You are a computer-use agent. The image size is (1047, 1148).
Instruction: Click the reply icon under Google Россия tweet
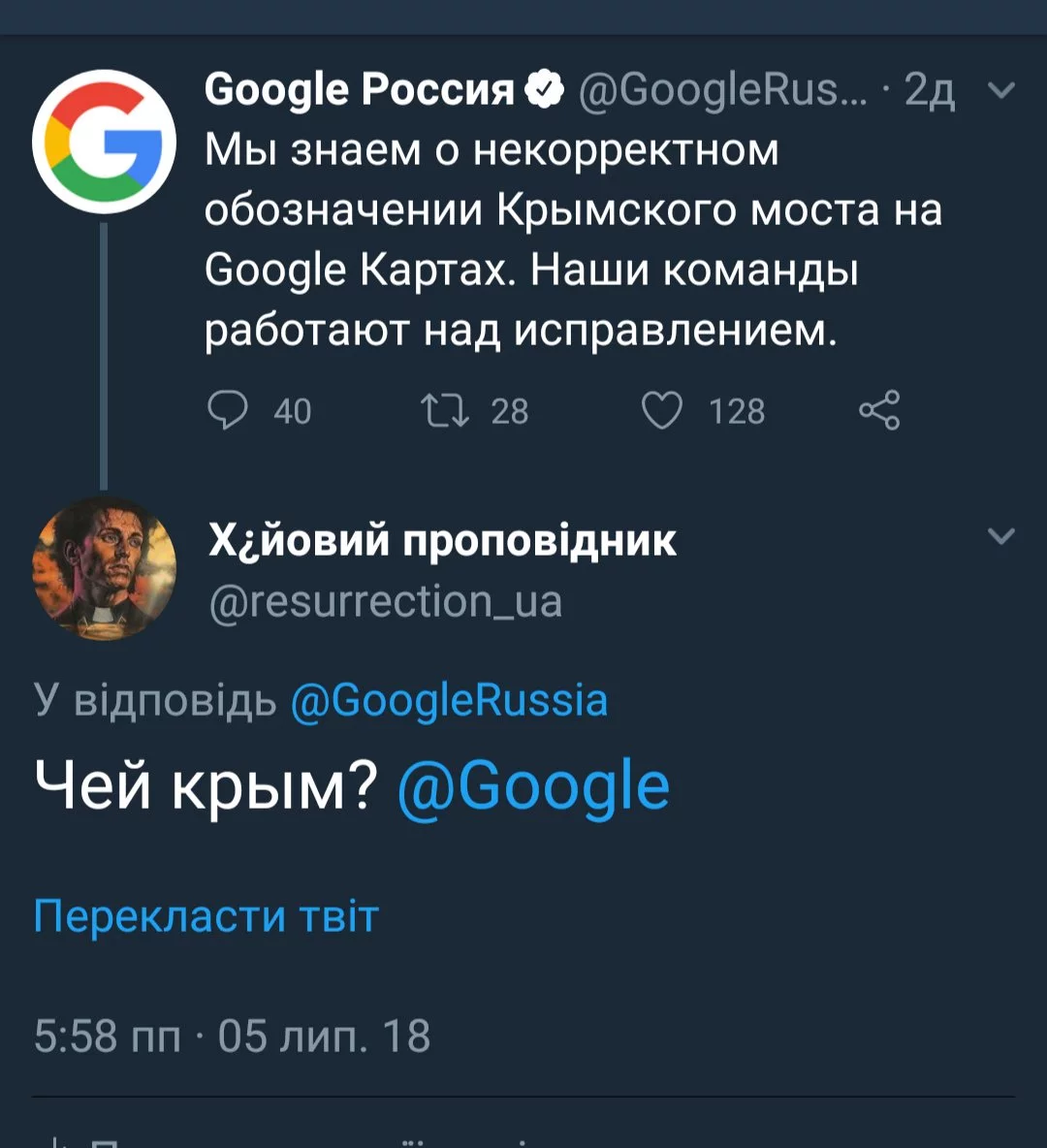point(228,410)
